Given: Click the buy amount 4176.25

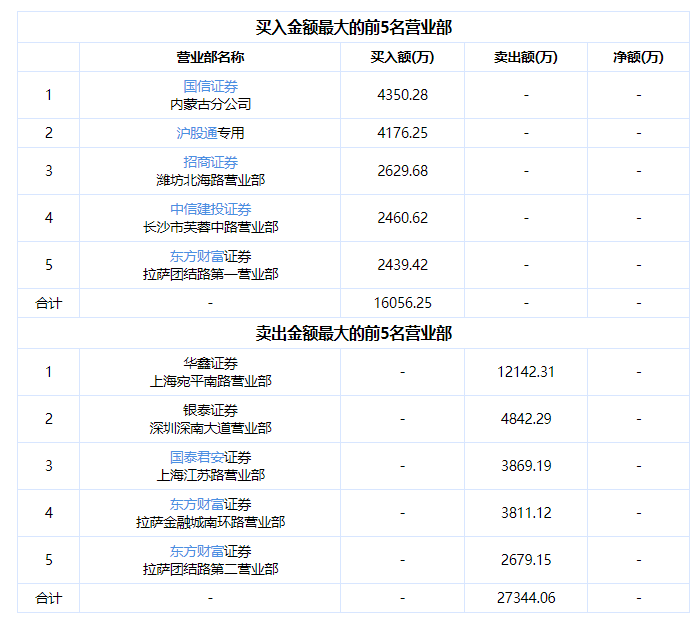Looking at the screenshot, I should (x=402, y=133).
